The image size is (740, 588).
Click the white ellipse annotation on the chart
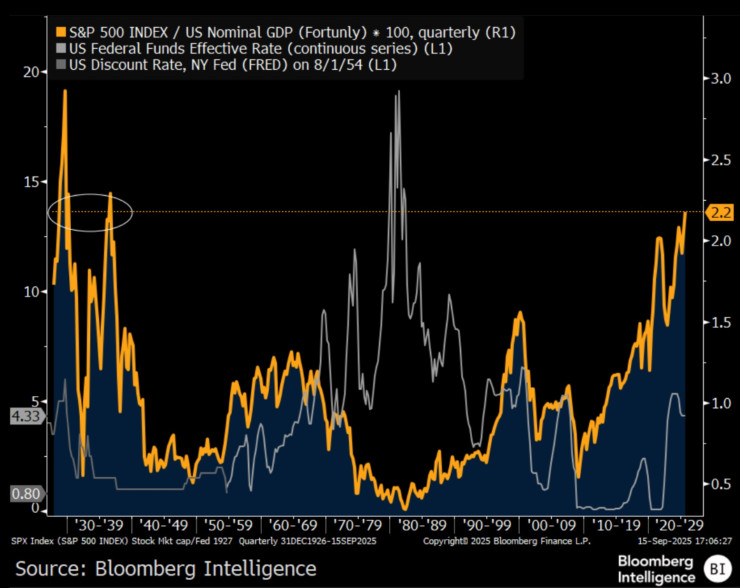click(x=91, y=212)
